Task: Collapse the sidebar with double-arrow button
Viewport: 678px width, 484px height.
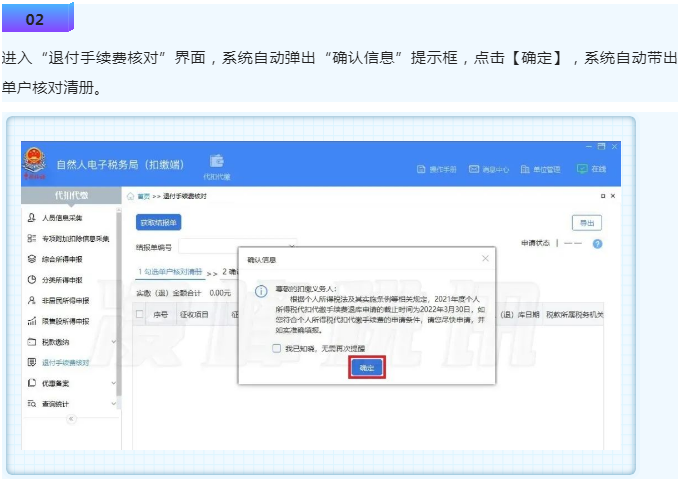Action: [71, 419]
